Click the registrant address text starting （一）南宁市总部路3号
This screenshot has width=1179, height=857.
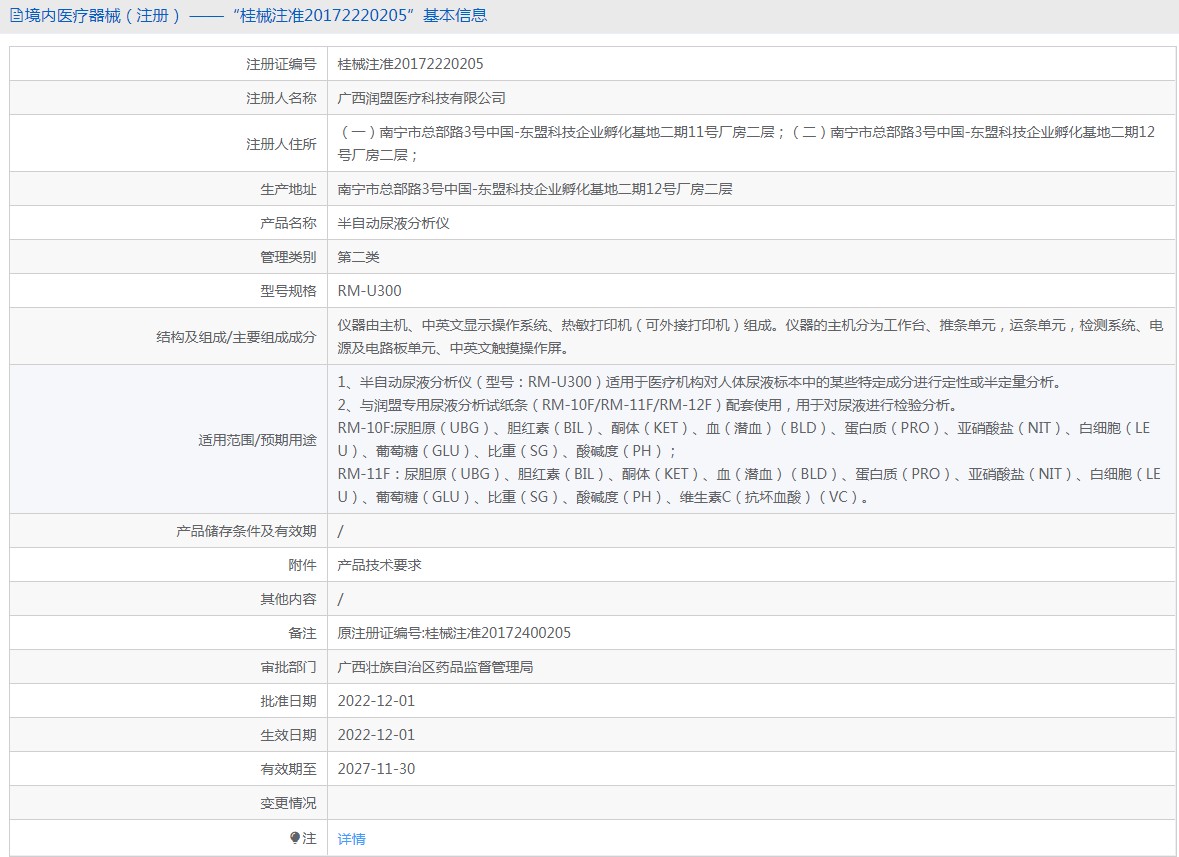pyautogui.click(x=746, y=144)
